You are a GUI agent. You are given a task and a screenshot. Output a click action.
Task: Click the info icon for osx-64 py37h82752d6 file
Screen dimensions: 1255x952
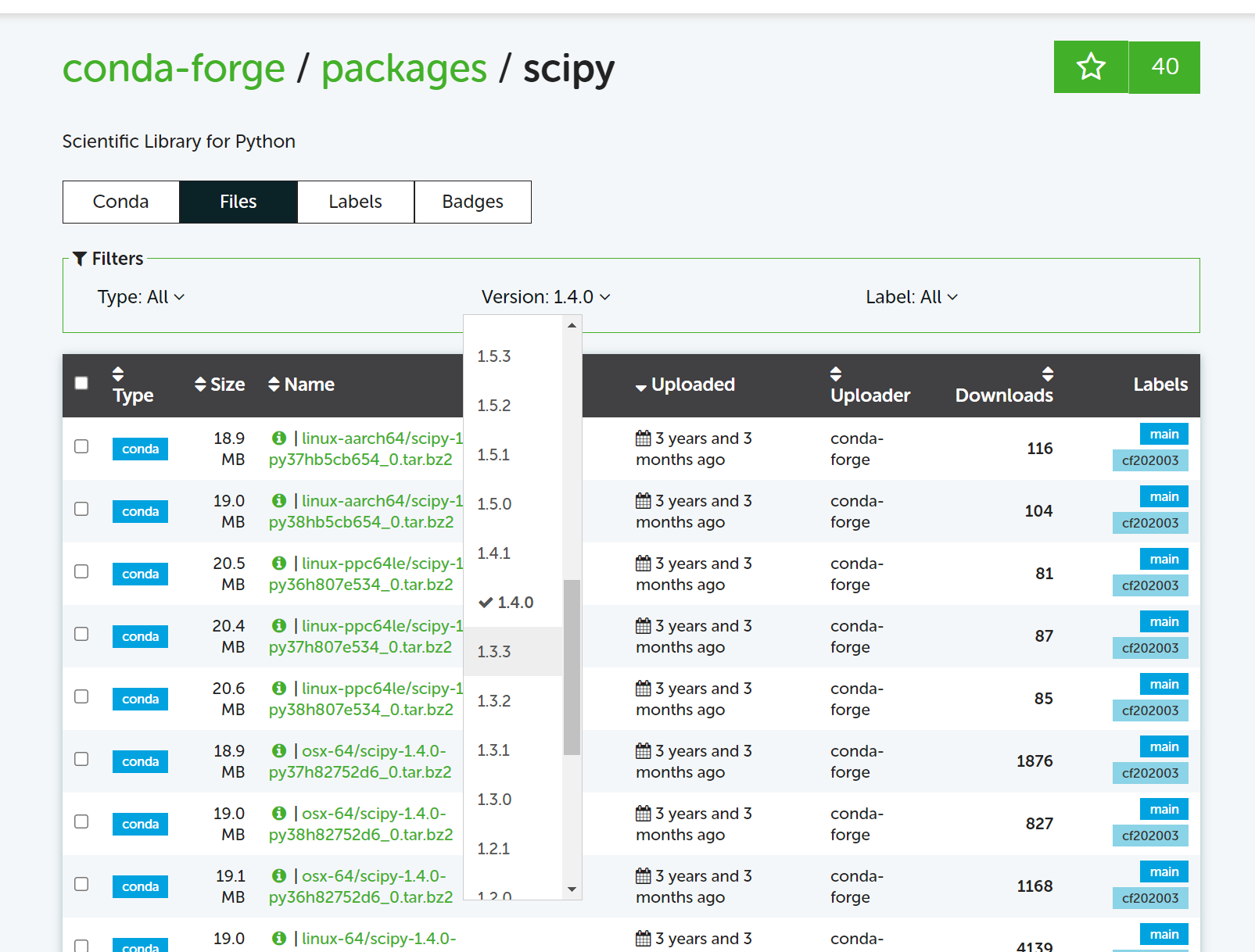pyautogui.click(x=279, y=751)
